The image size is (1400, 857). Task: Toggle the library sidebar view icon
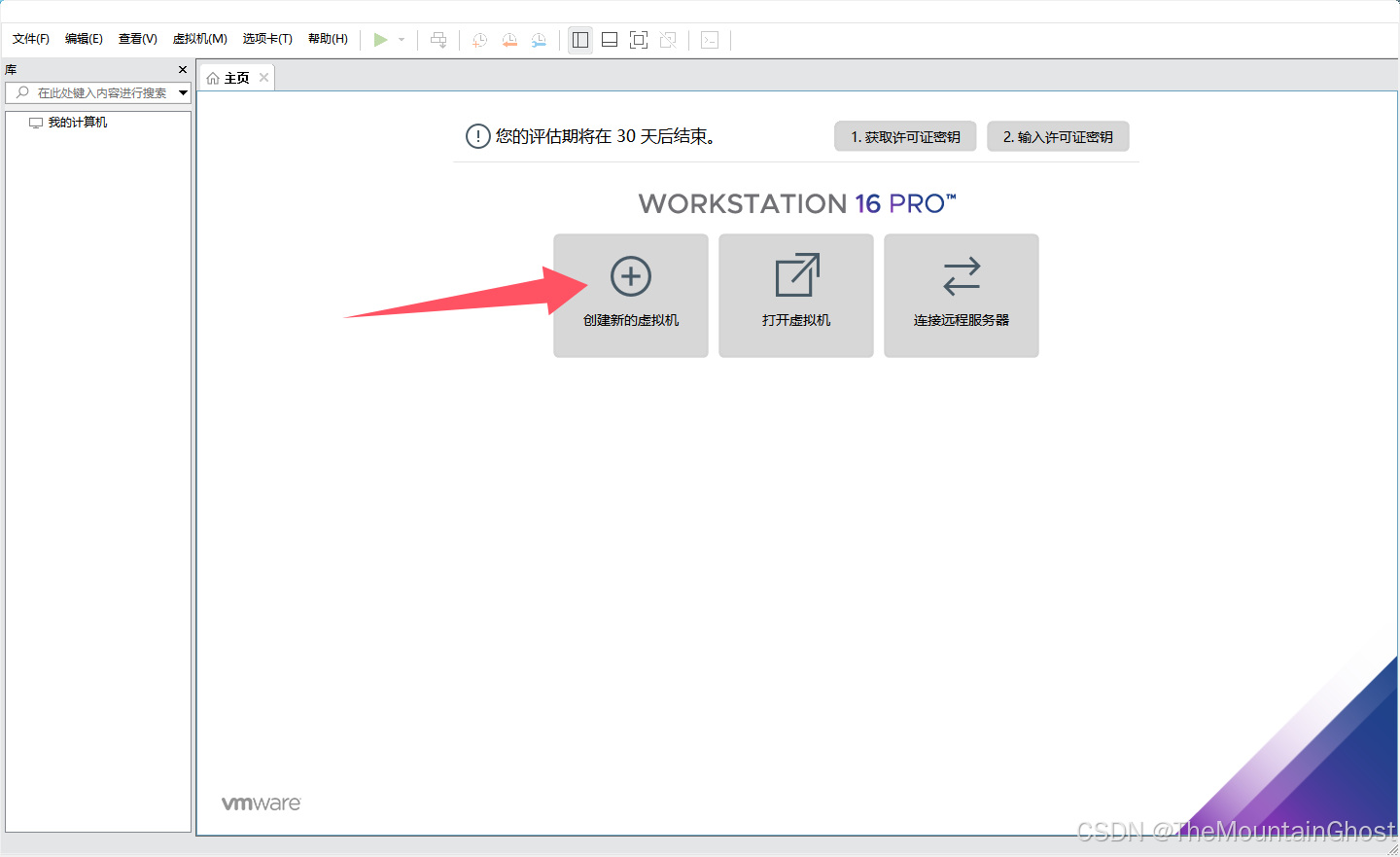[580, 40]
